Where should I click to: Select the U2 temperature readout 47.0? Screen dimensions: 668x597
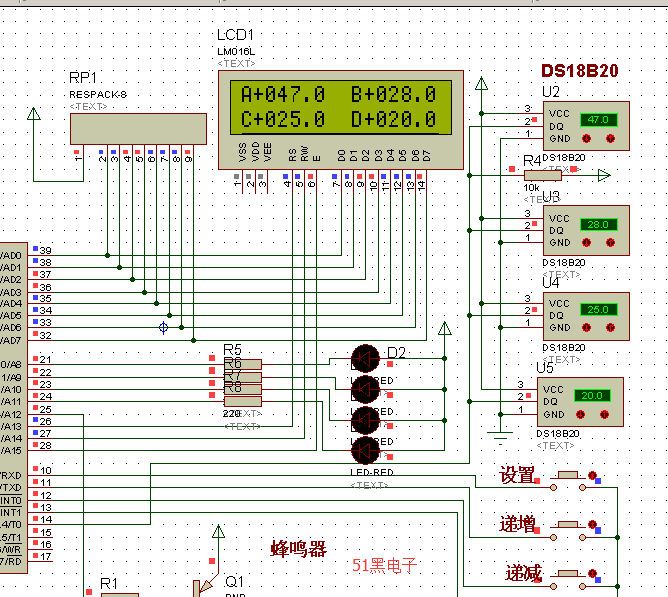(598, 120)
